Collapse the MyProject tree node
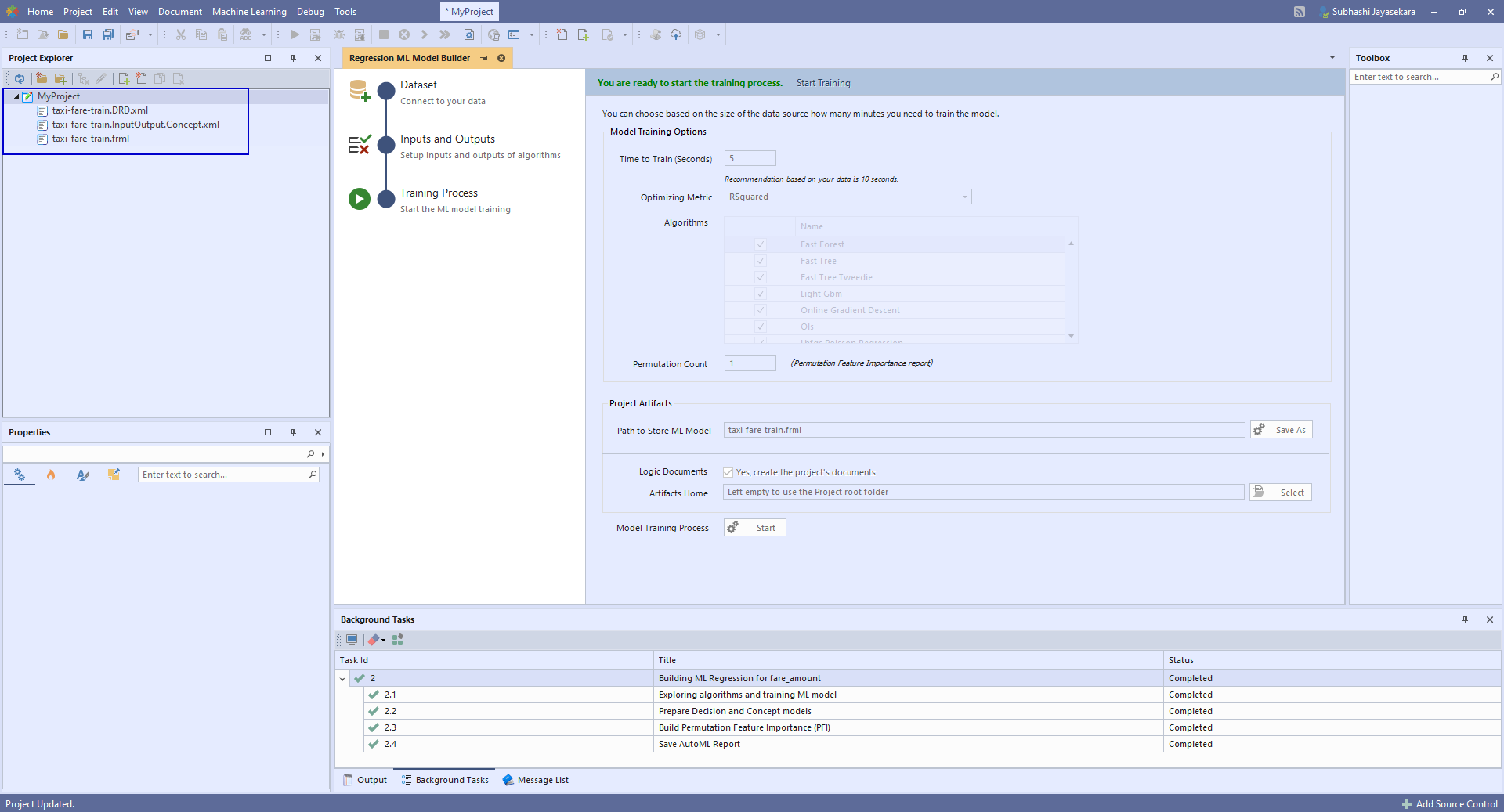This screenshot has width=1504, height=812. point(16,96)
